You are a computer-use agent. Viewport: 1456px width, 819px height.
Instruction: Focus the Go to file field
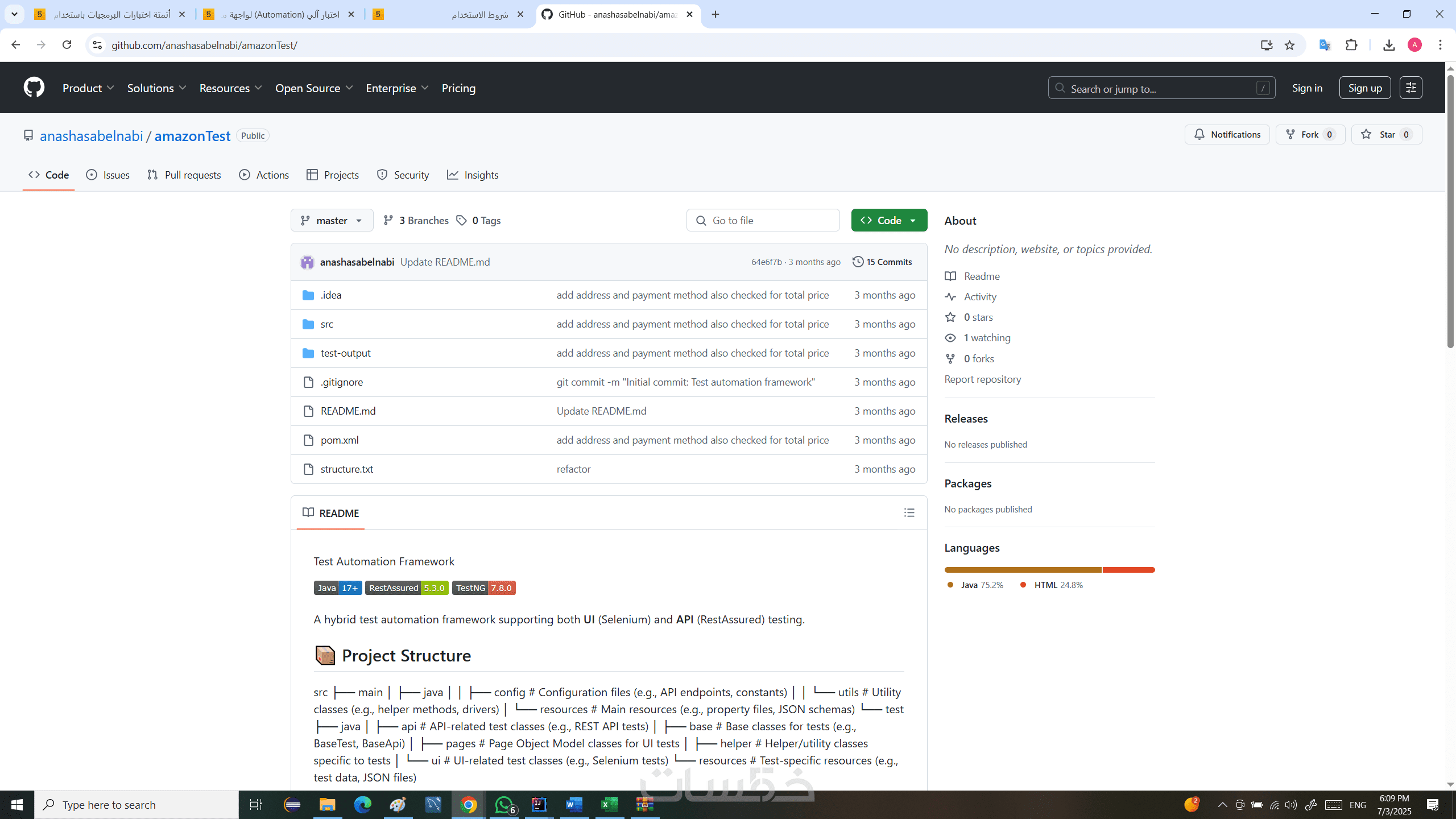click(763, 221)
